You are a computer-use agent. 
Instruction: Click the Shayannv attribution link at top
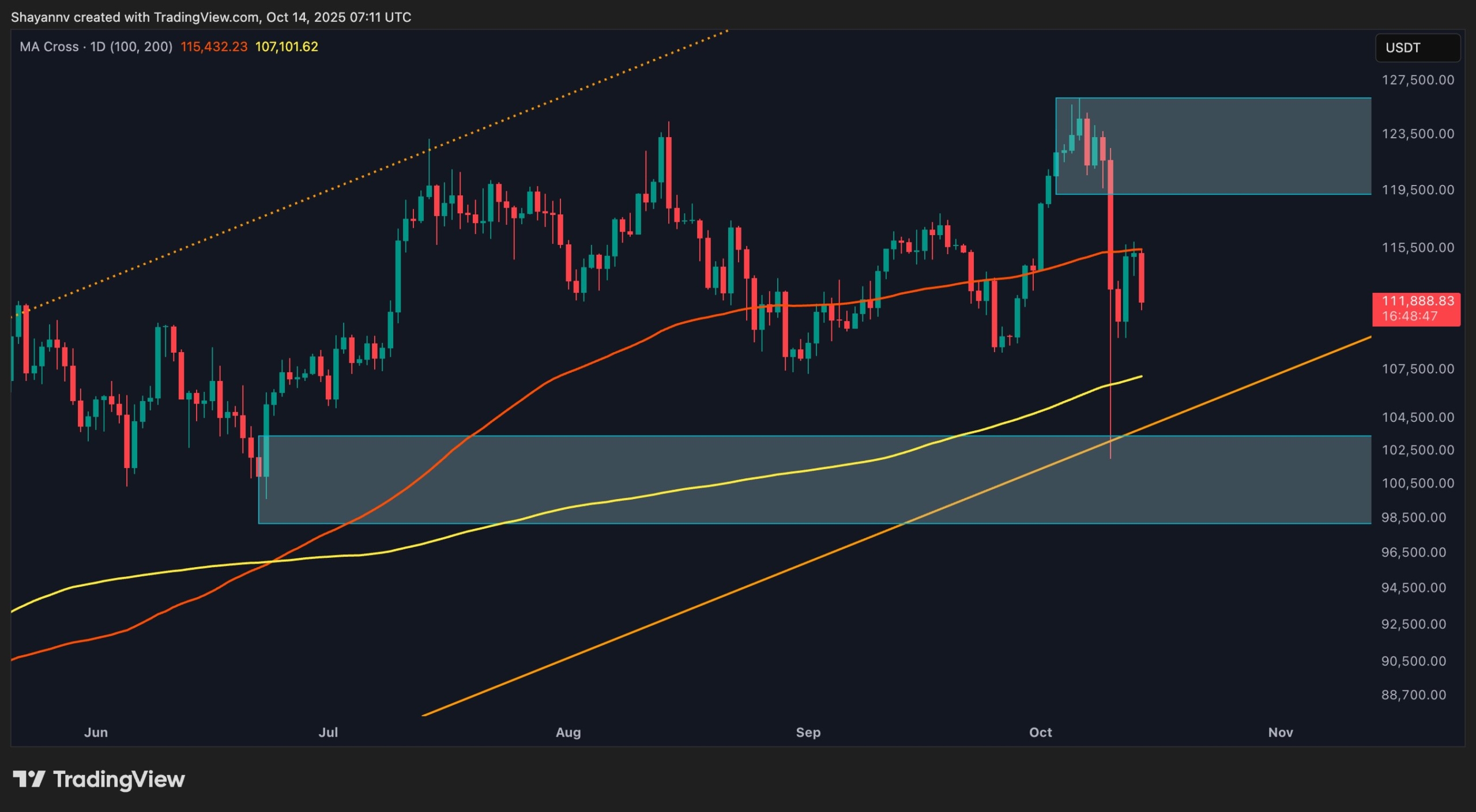pyautogui.click(x=40, y=17)
